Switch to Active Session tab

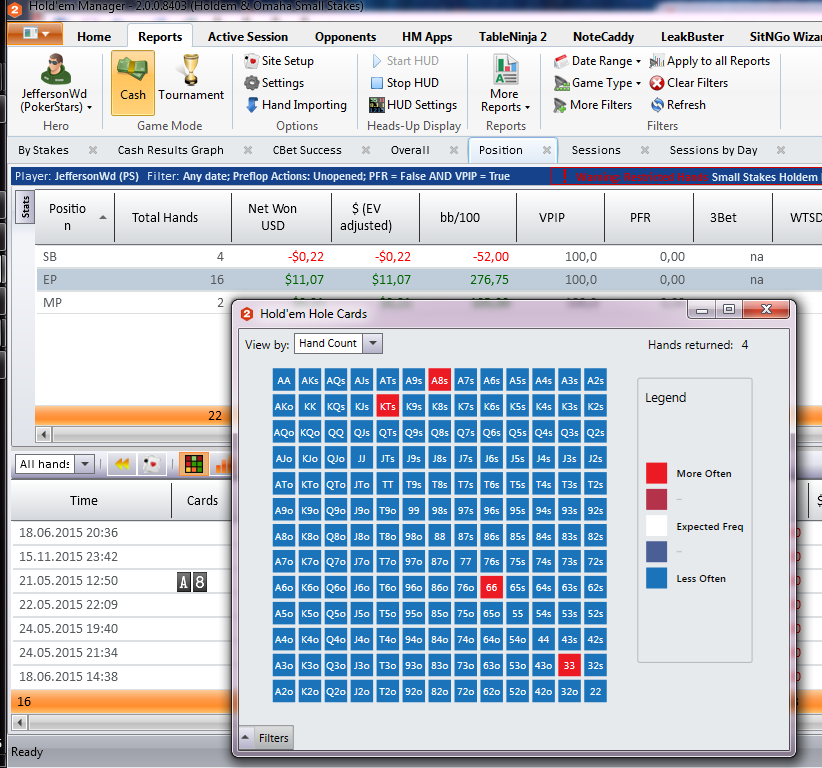click(248, 37)
